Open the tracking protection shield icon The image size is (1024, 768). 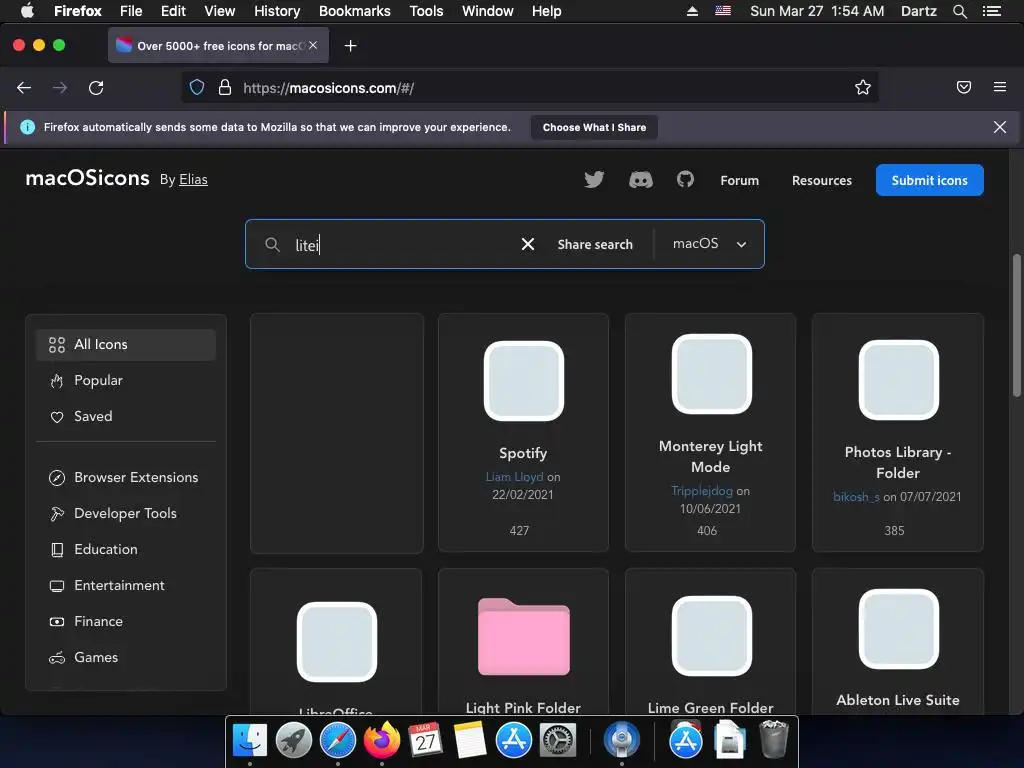coord(197,88)
